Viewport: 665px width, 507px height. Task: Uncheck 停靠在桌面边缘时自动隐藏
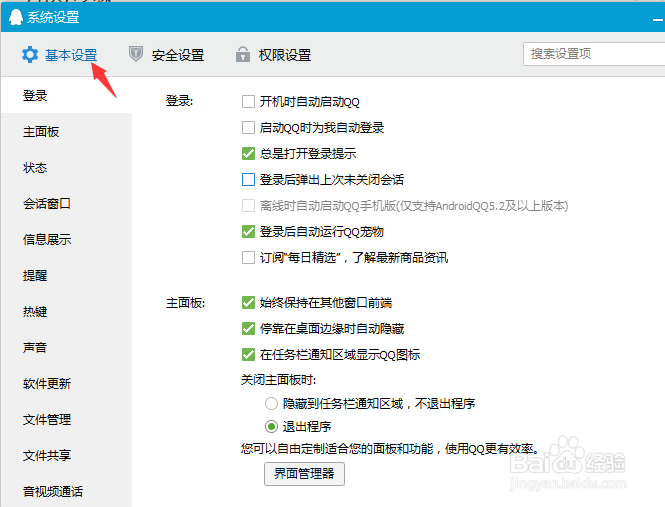248,328
